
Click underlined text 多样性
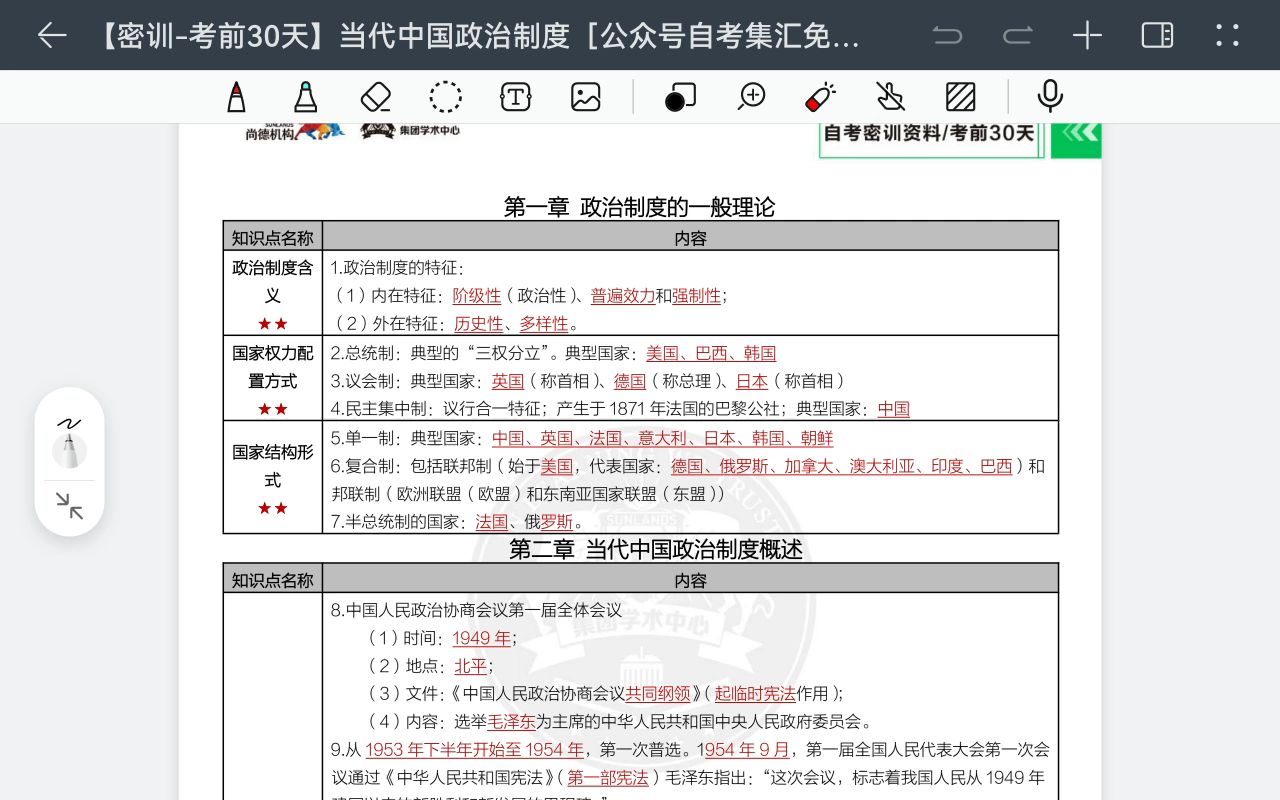pos(544,324)
